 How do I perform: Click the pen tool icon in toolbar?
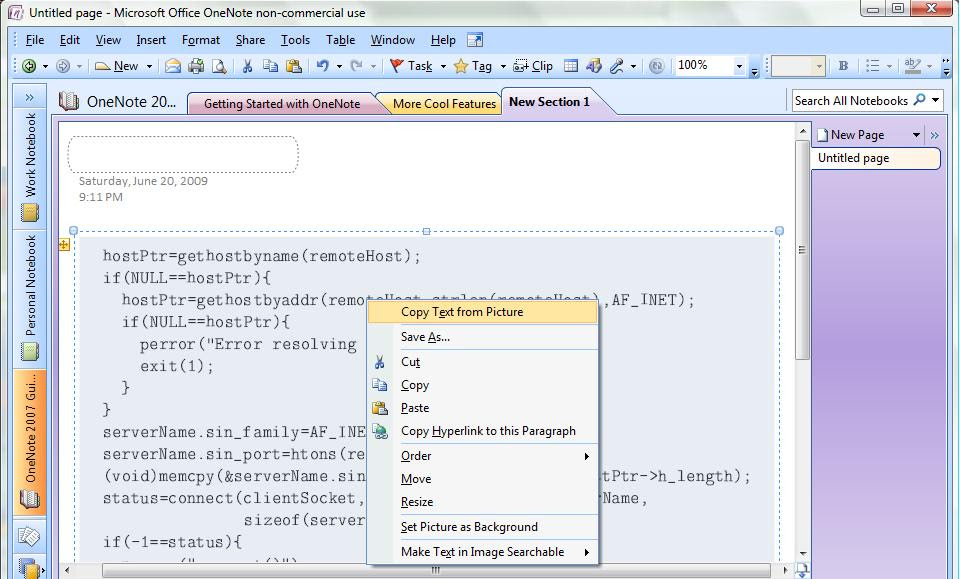coord(616,65)
